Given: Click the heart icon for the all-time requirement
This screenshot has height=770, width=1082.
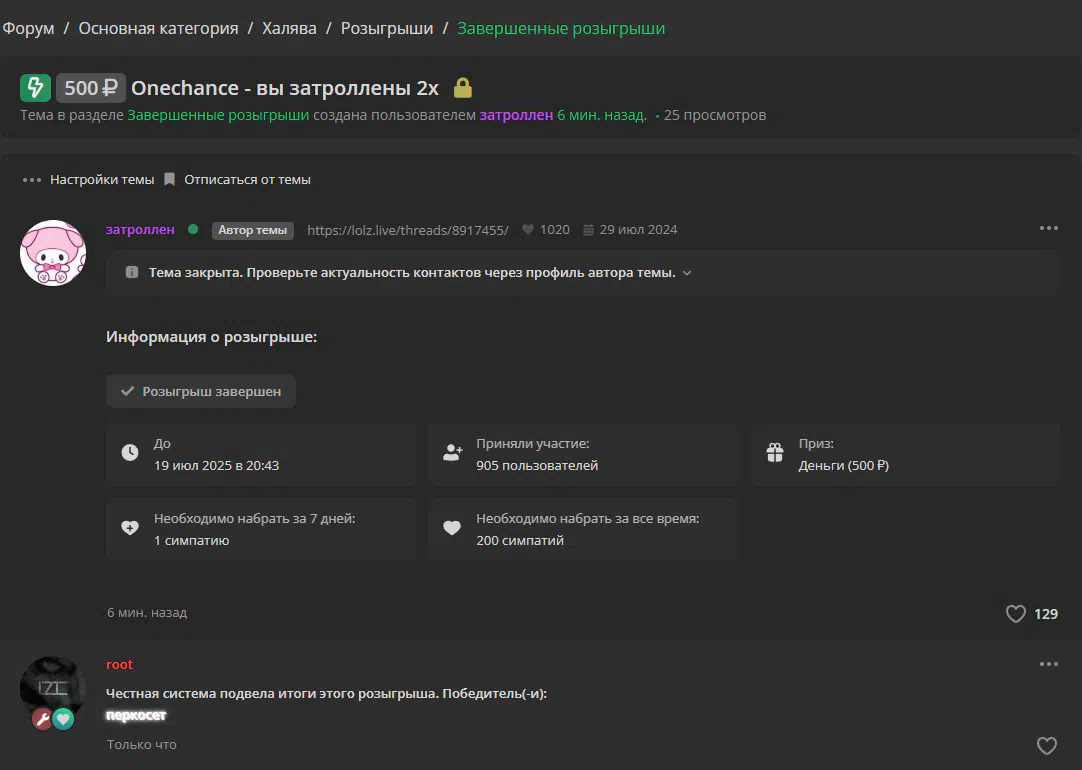Looking at the screenshot, I should click(452, 529).
